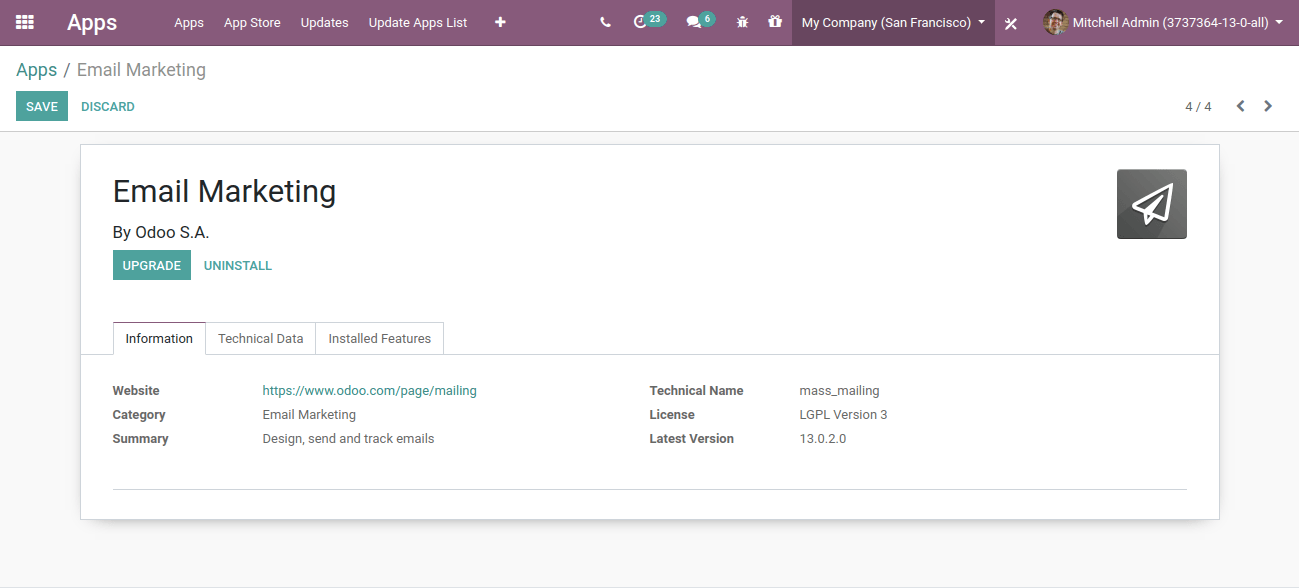Open the debug bug icon

click(x=742, y=22)
